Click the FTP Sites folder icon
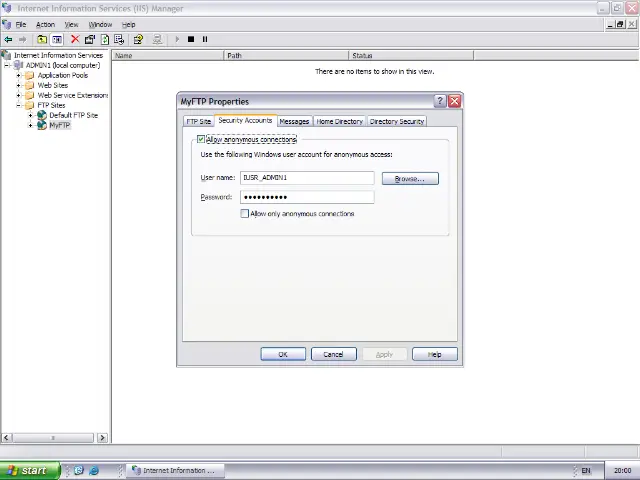 point(29,105)
